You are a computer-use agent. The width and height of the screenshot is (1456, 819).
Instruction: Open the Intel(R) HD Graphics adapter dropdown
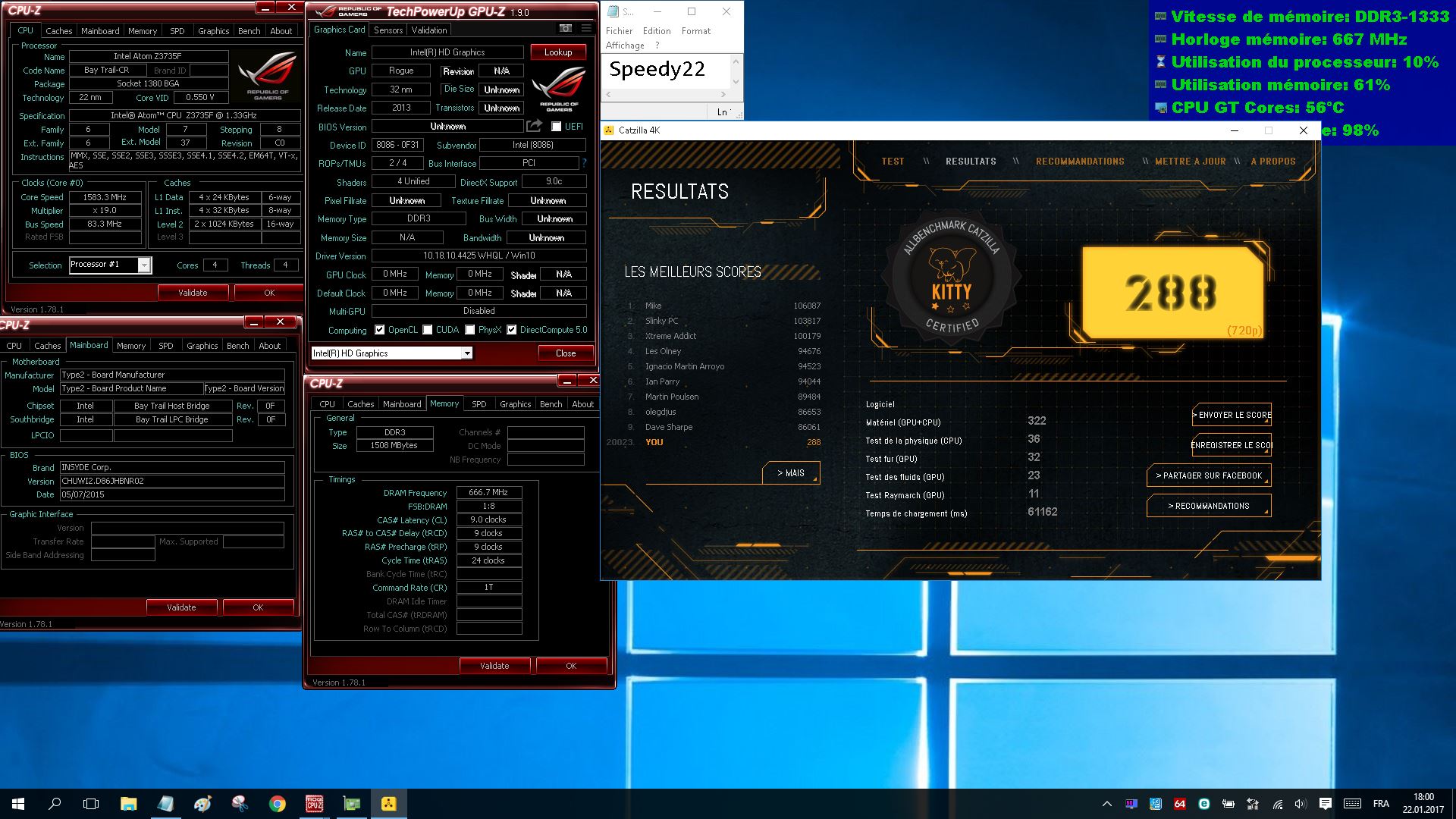tap(467, 353)
